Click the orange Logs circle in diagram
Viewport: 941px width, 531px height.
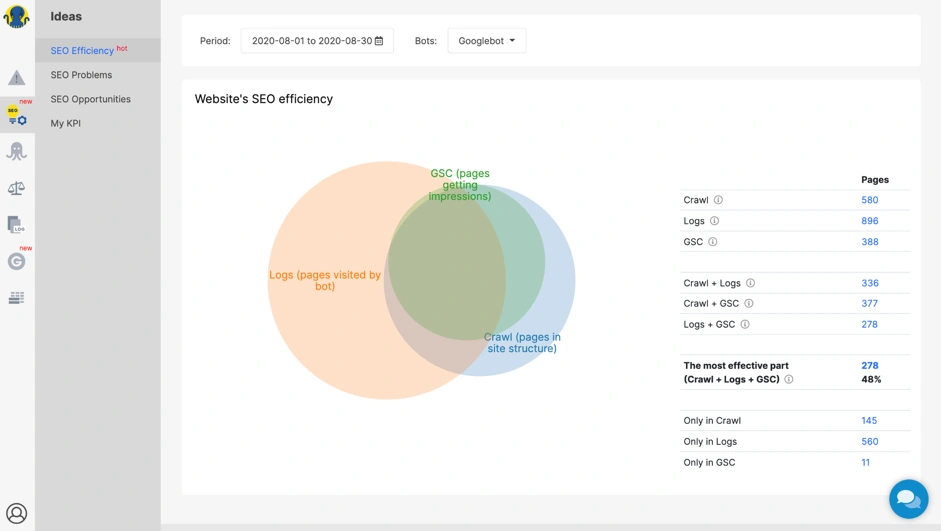[x=320, y=320]
